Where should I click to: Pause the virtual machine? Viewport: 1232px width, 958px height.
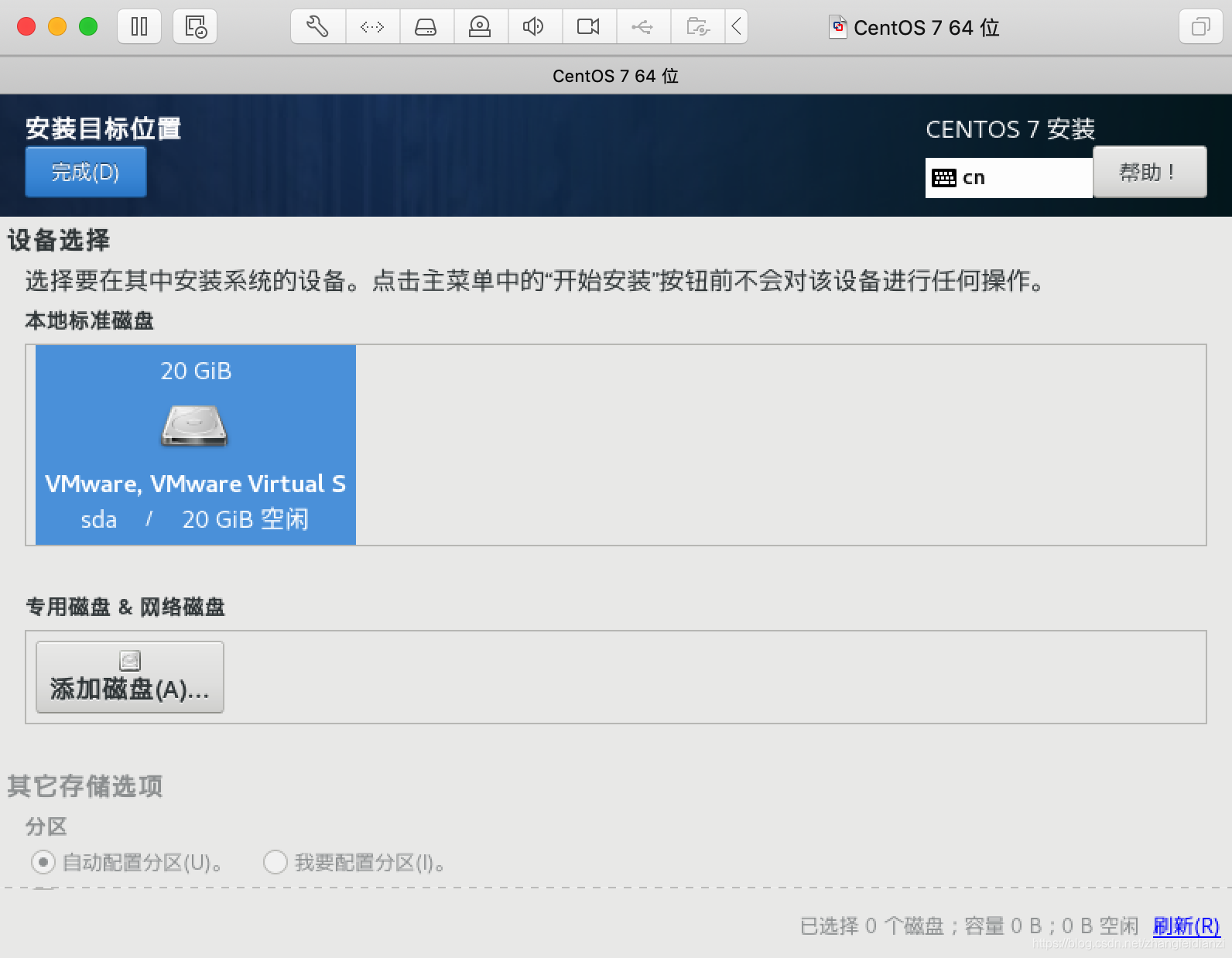[139, 27]
